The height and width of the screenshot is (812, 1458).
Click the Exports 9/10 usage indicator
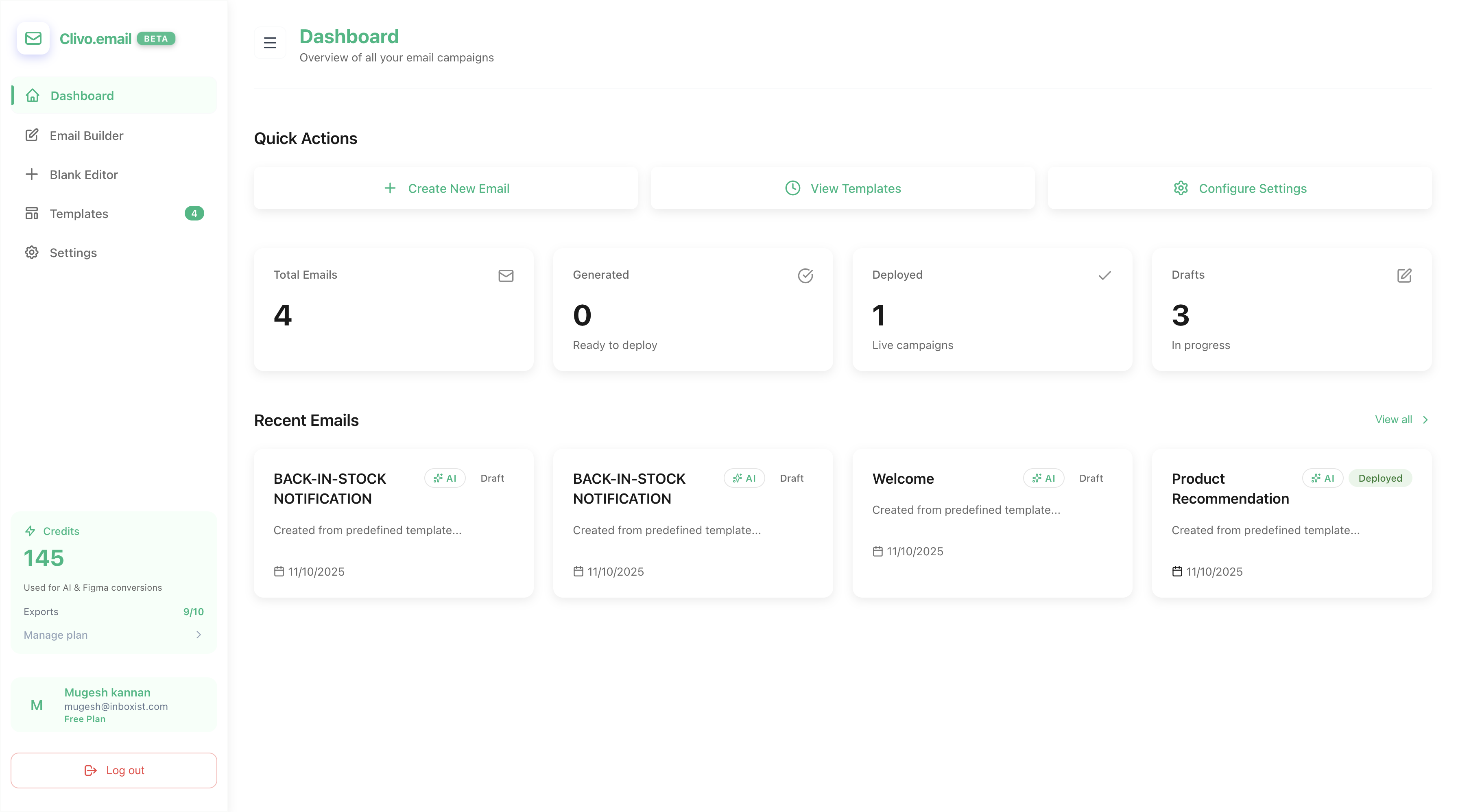113,611
